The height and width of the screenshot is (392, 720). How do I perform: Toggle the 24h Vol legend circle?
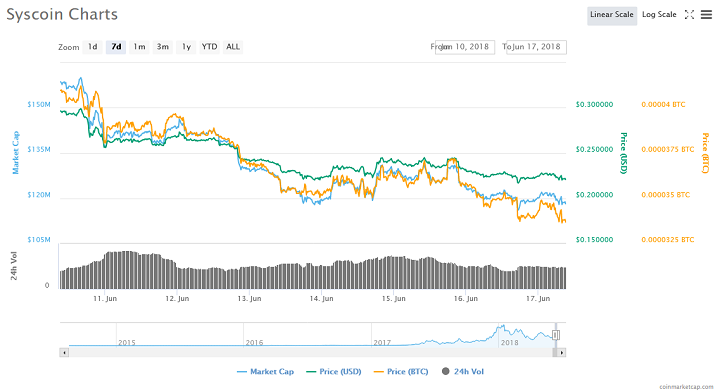(445, 371)
